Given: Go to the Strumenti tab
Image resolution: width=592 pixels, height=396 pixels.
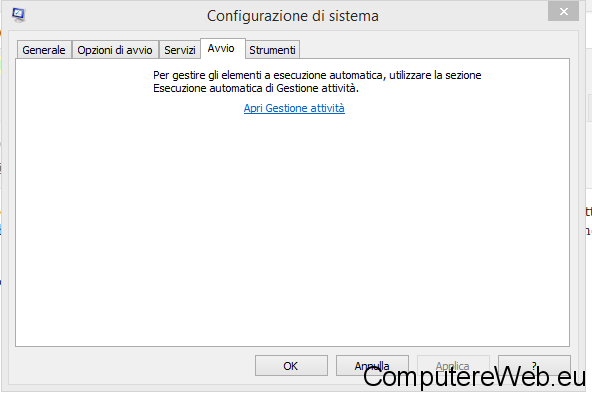Looking at the screenshot, I should coord(272,50).
